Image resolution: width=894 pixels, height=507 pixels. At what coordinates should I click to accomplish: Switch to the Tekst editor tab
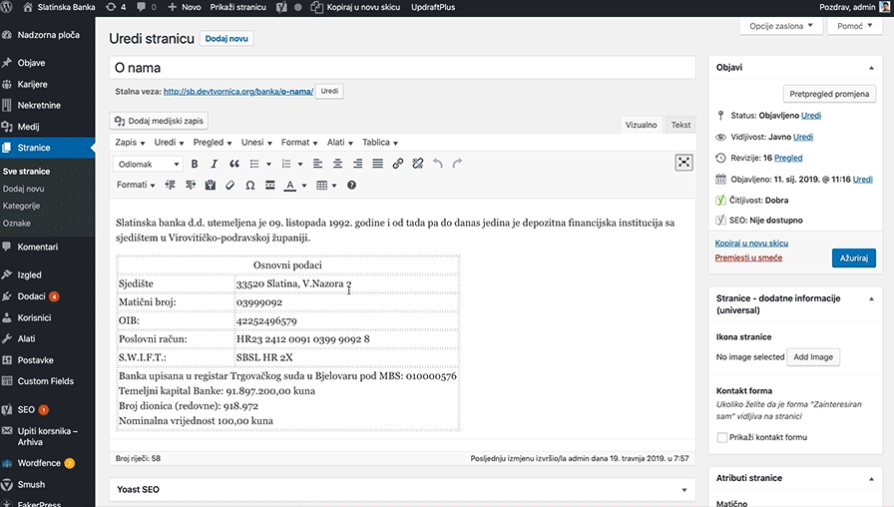[x=680, y=125]
